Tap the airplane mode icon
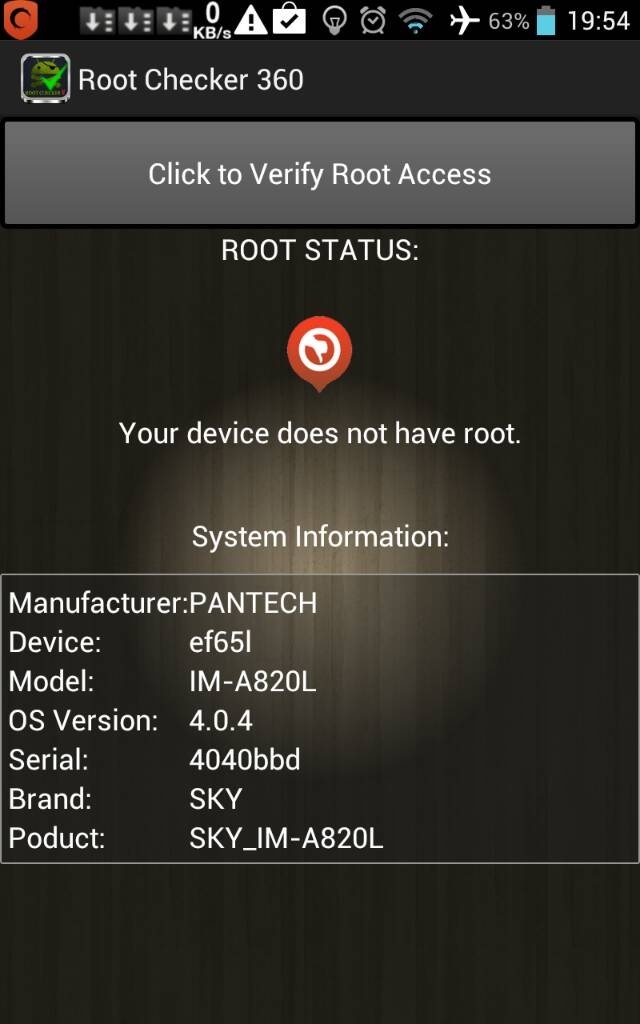The image size is (640, 1024). point(464,21)
